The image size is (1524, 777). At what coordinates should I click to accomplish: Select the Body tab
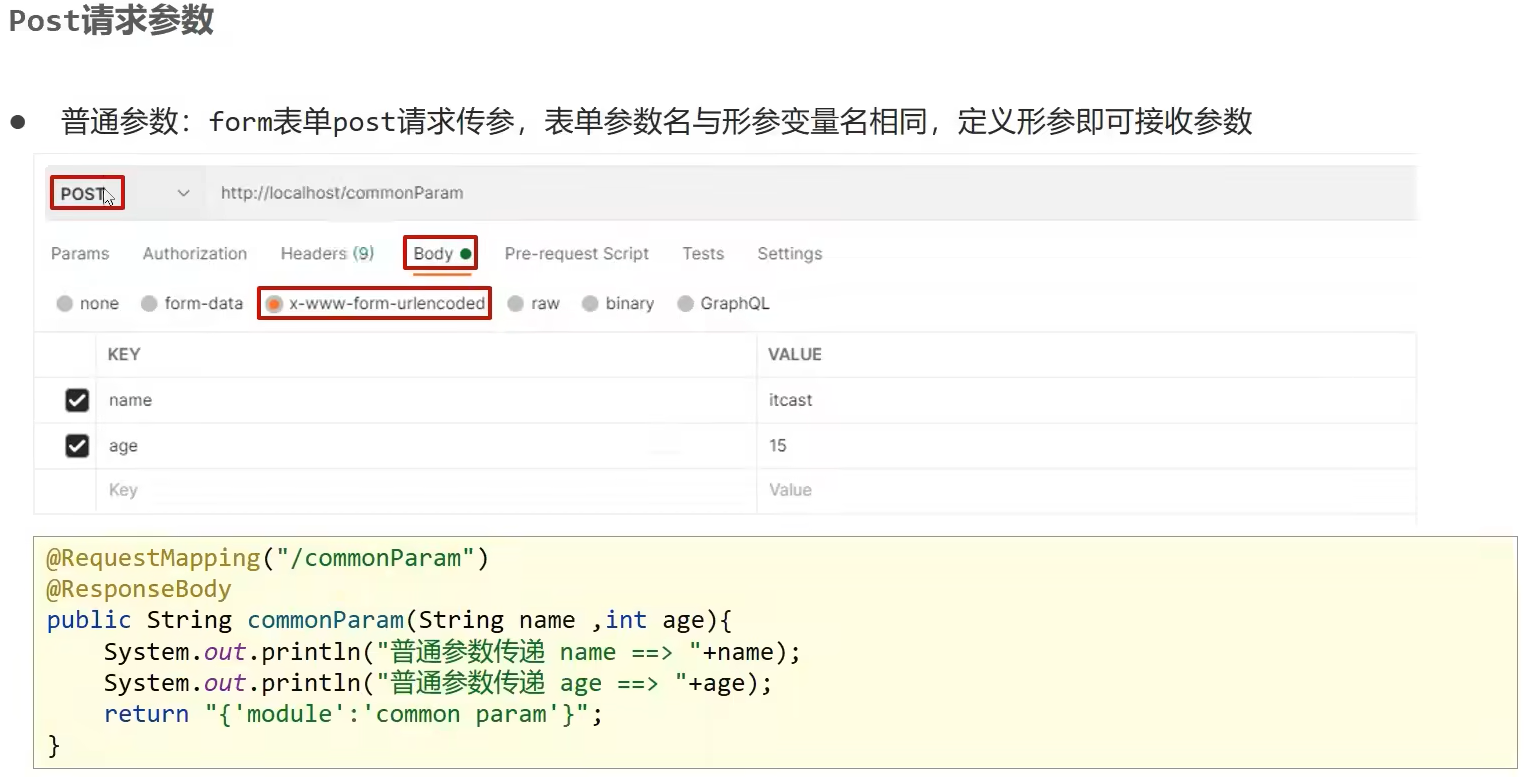[441, 254]
